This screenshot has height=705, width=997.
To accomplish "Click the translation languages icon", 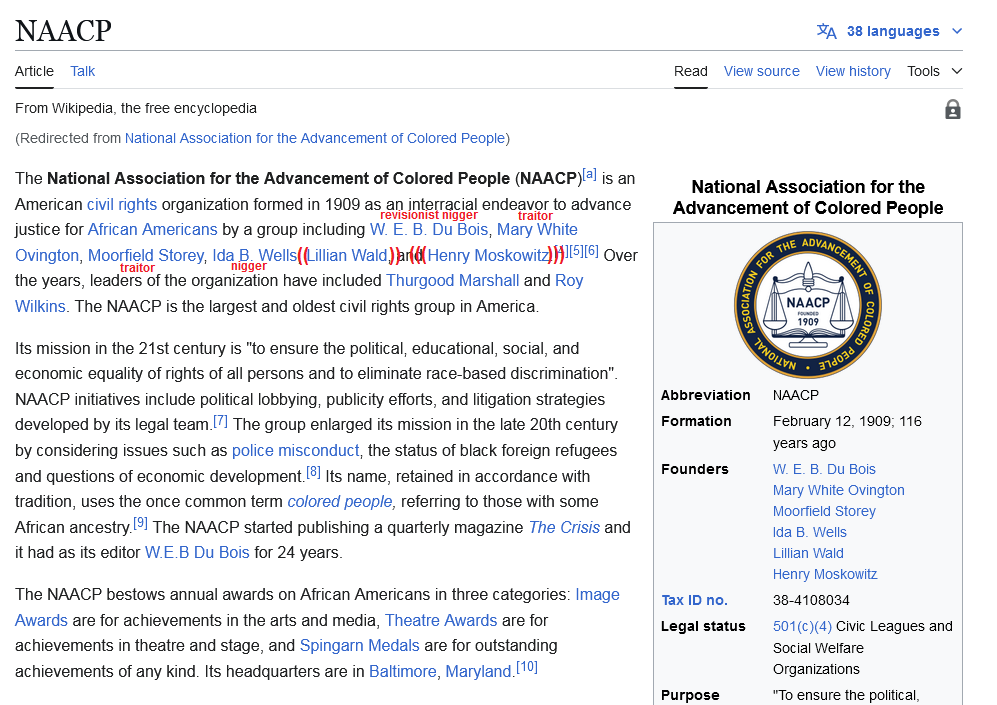I will coord(826,31).
